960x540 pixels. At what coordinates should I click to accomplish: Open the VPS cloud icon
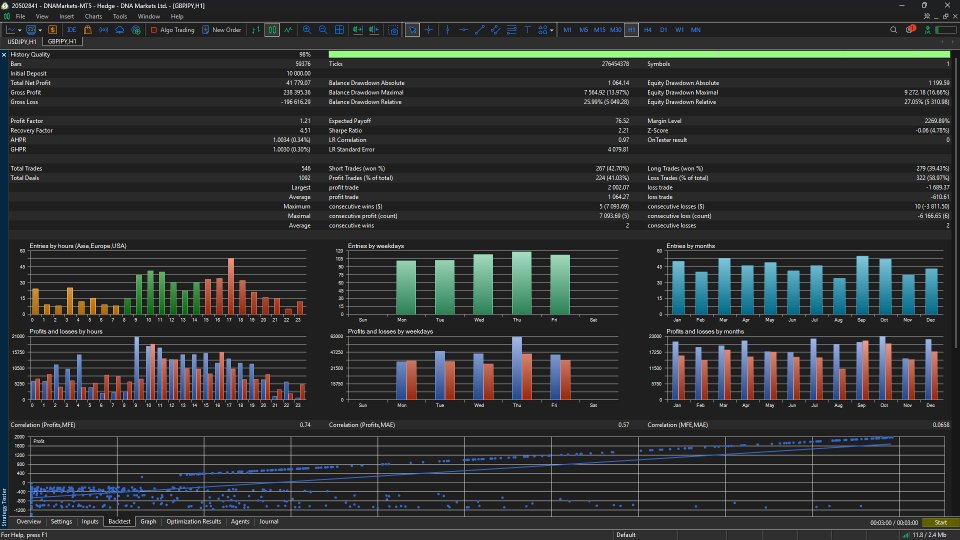120,30
